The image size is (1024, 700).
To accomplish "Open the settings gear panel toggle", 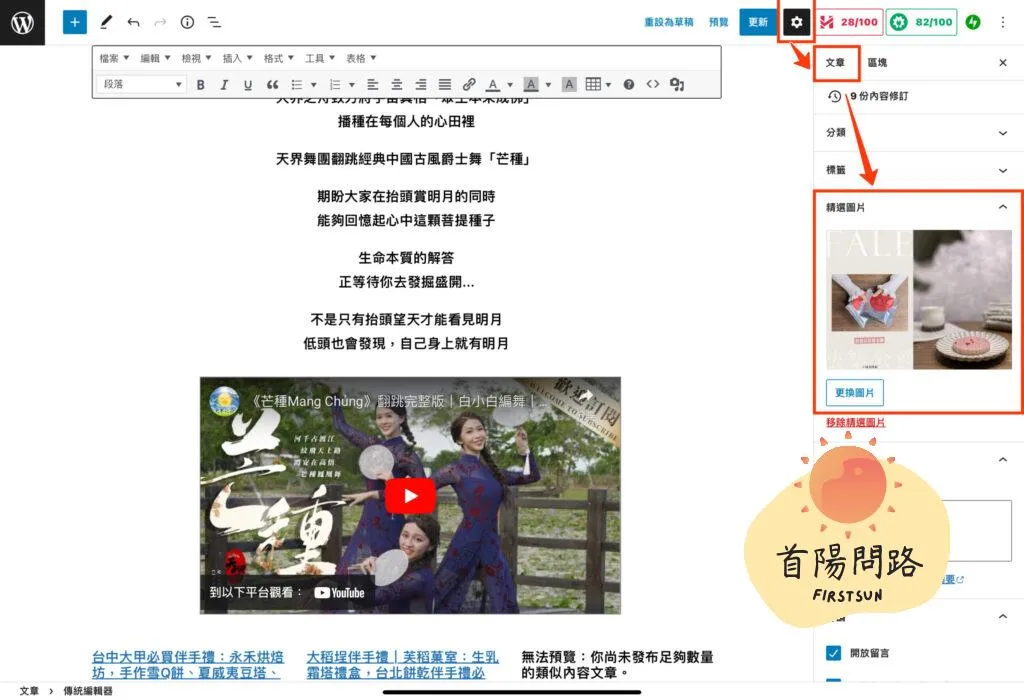I will coord(796,21).
